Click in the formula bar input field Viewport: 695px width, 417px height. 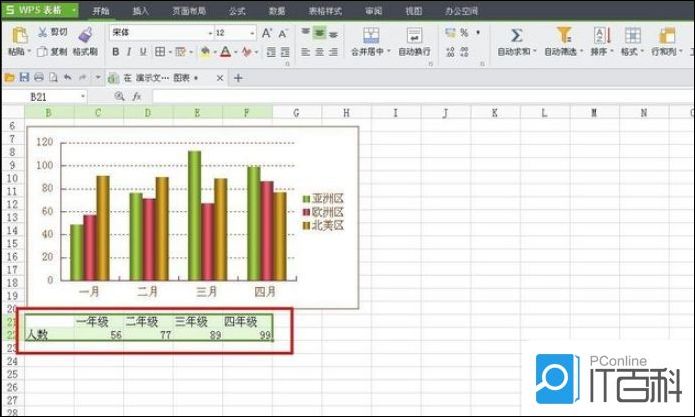click(423, 96)
